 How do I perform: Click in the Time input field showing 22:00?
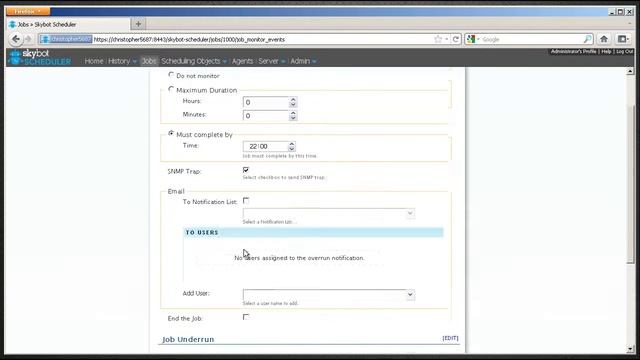tap(265, 146)
